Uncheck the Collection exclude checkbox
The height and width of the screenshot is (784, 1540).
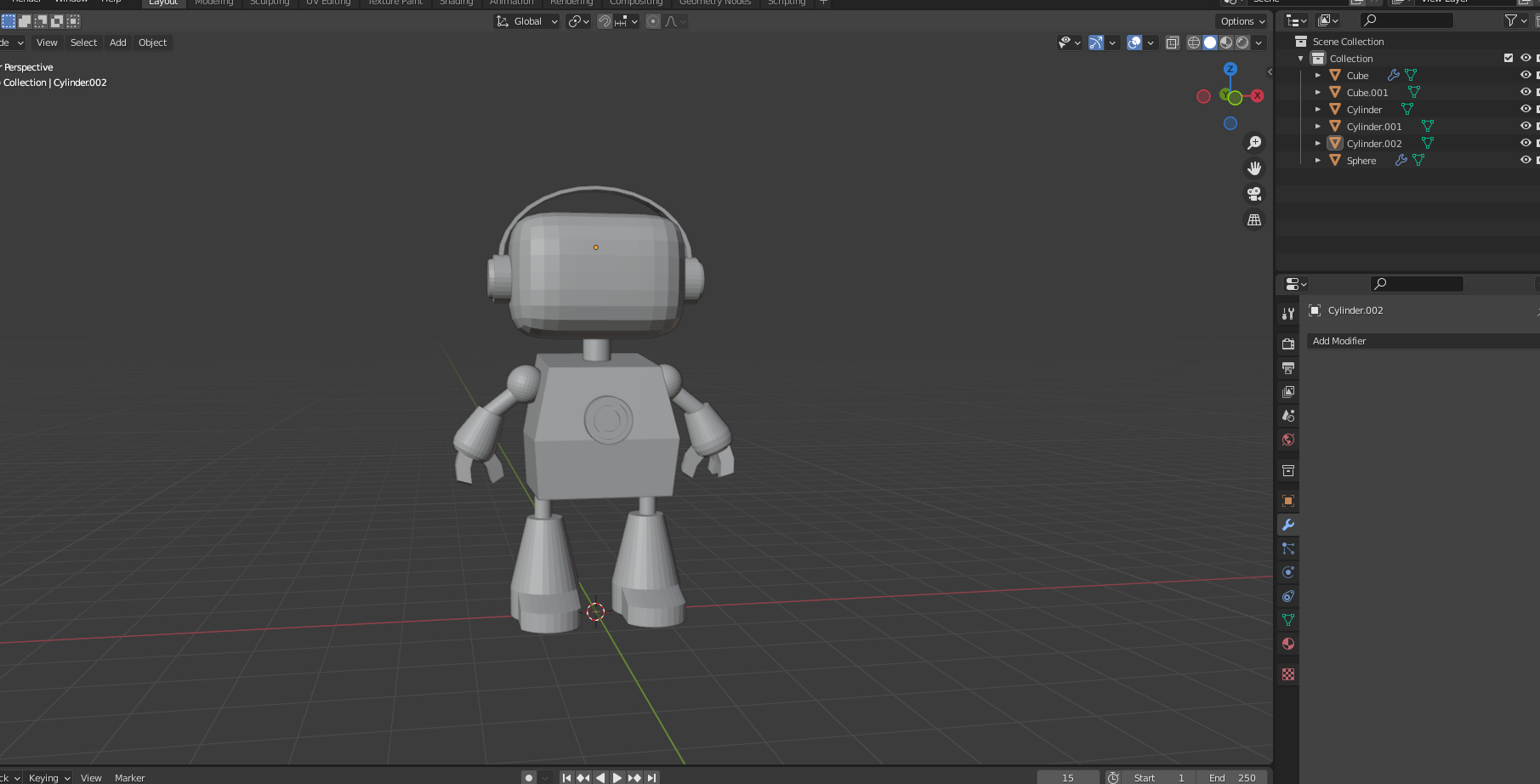[1509, 58]
